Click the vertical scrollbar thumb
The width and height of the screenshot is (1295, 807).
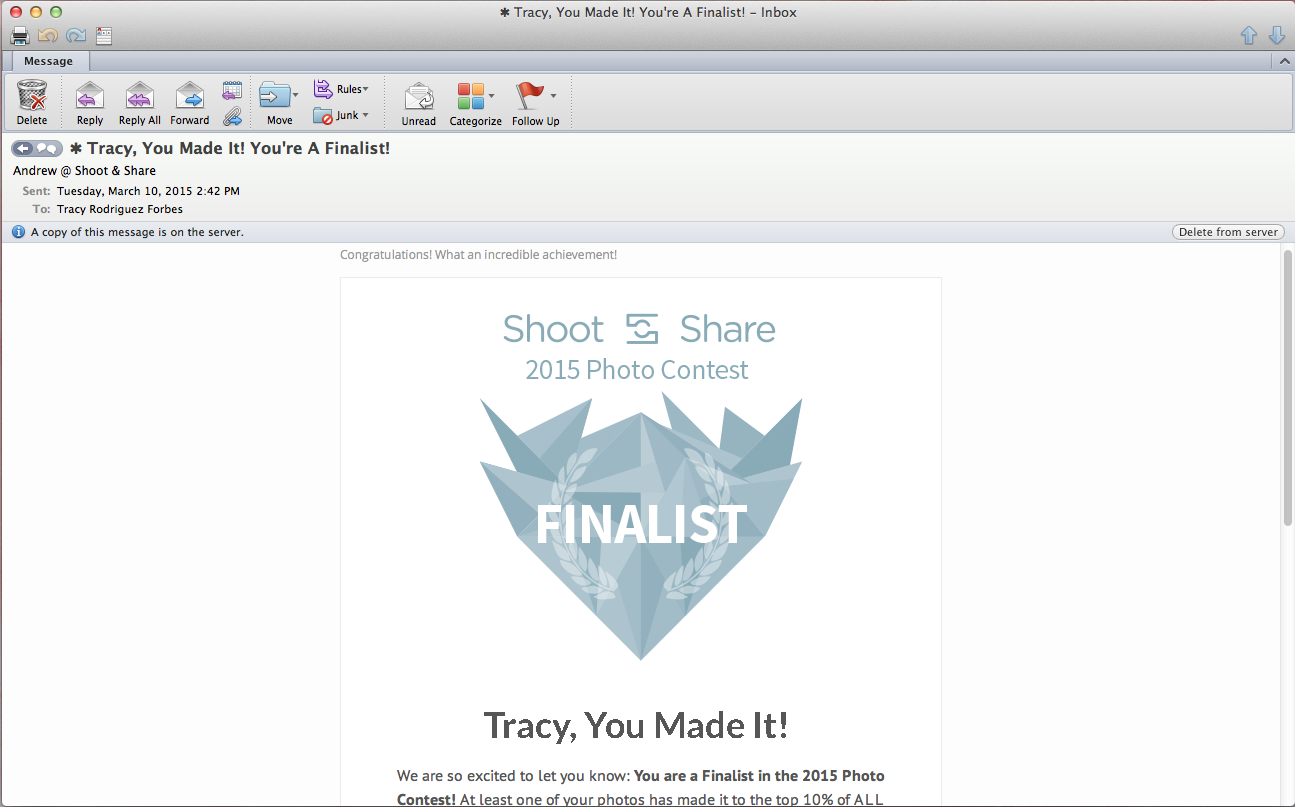click(x=1288, y=388)
